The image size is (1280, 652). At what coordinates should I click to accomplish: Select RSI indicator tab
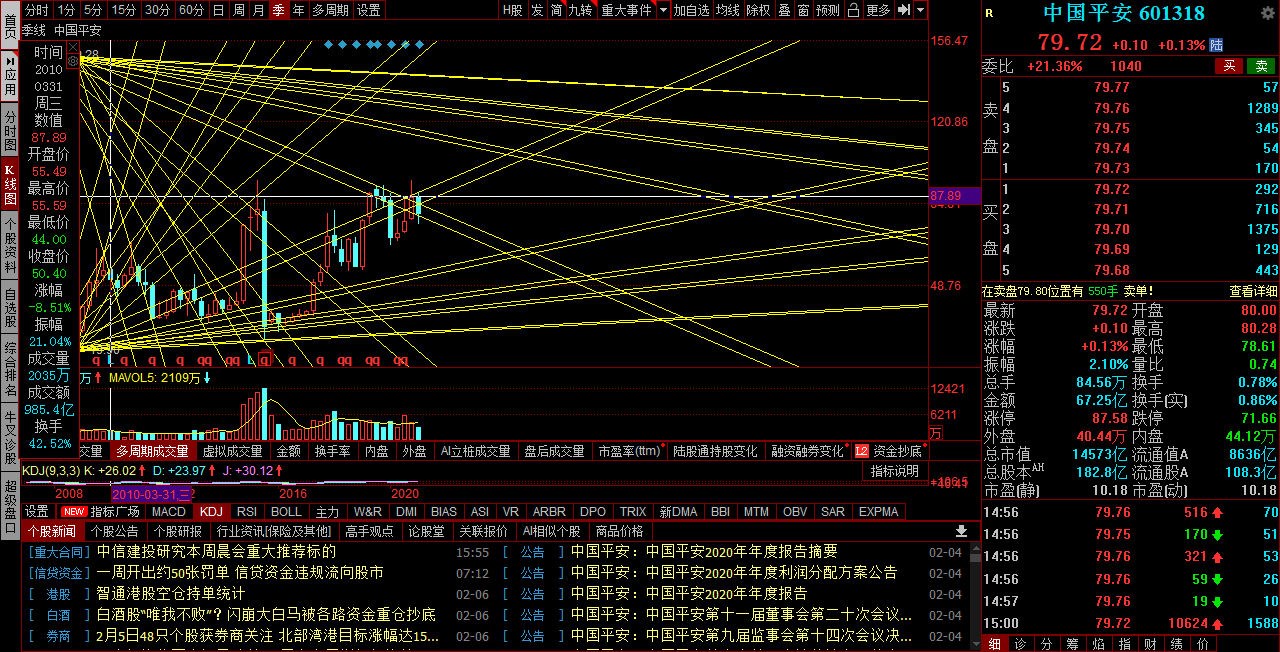tap(246, 511)
